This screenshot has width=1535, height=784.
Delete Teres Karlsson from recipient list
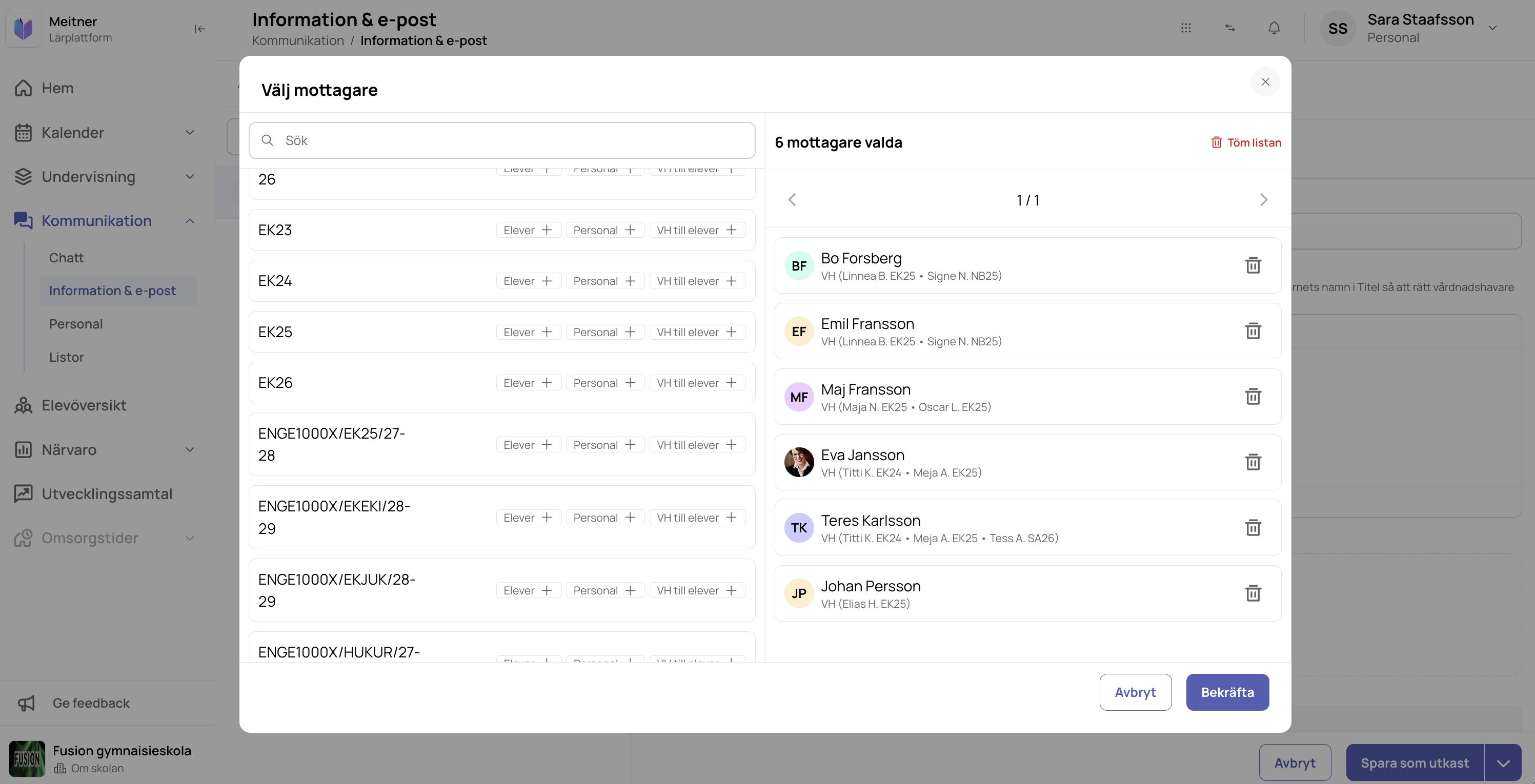1253,527
